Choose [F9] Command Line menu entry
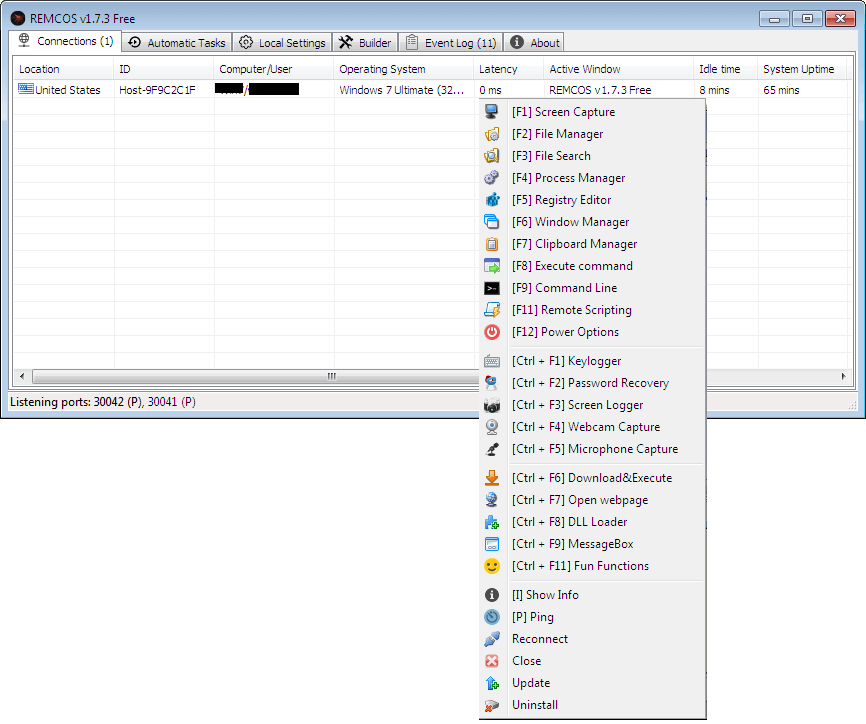Screen dimensions: 866x724 click(x=593, y=288)
